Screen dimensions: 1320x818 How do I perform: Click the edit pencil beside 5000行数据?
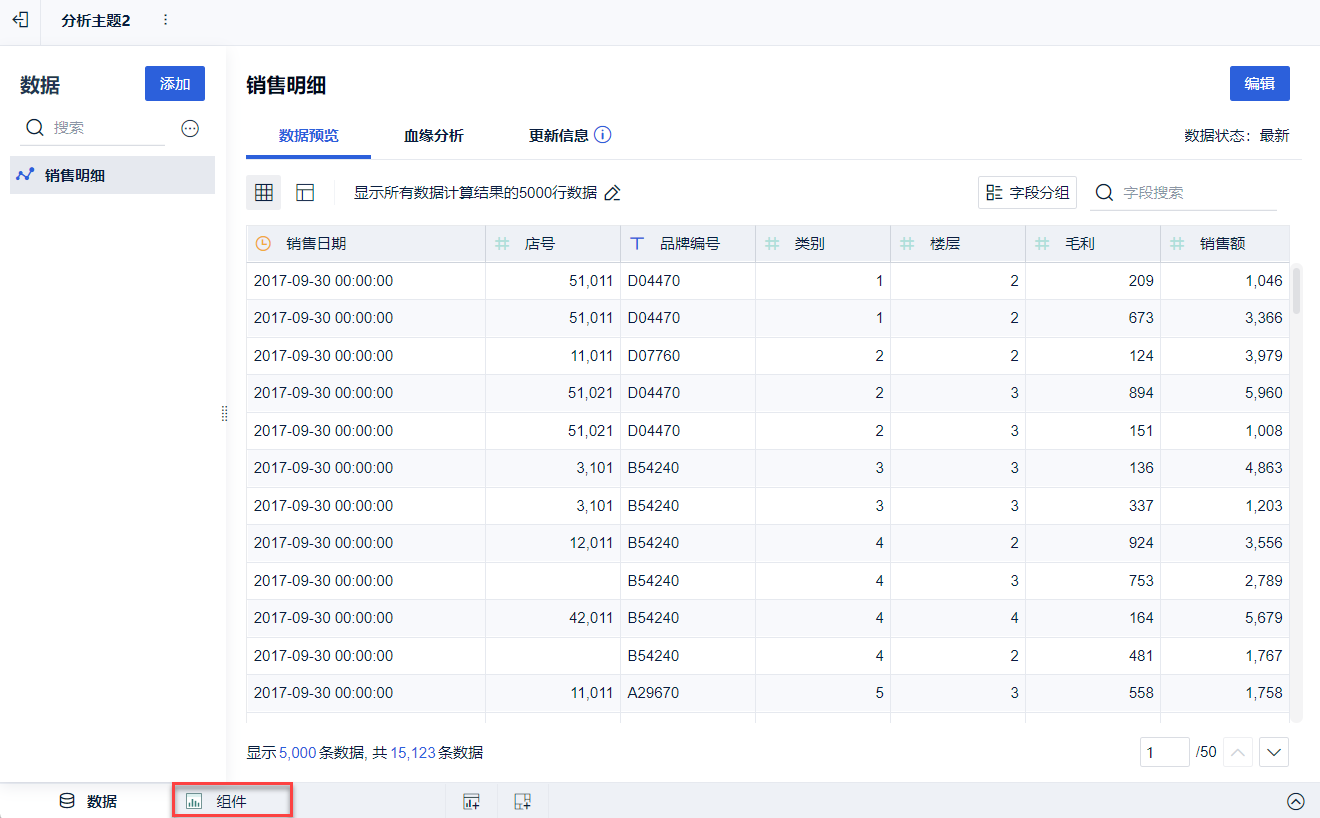pyautogui.click(x=613, y=193)
